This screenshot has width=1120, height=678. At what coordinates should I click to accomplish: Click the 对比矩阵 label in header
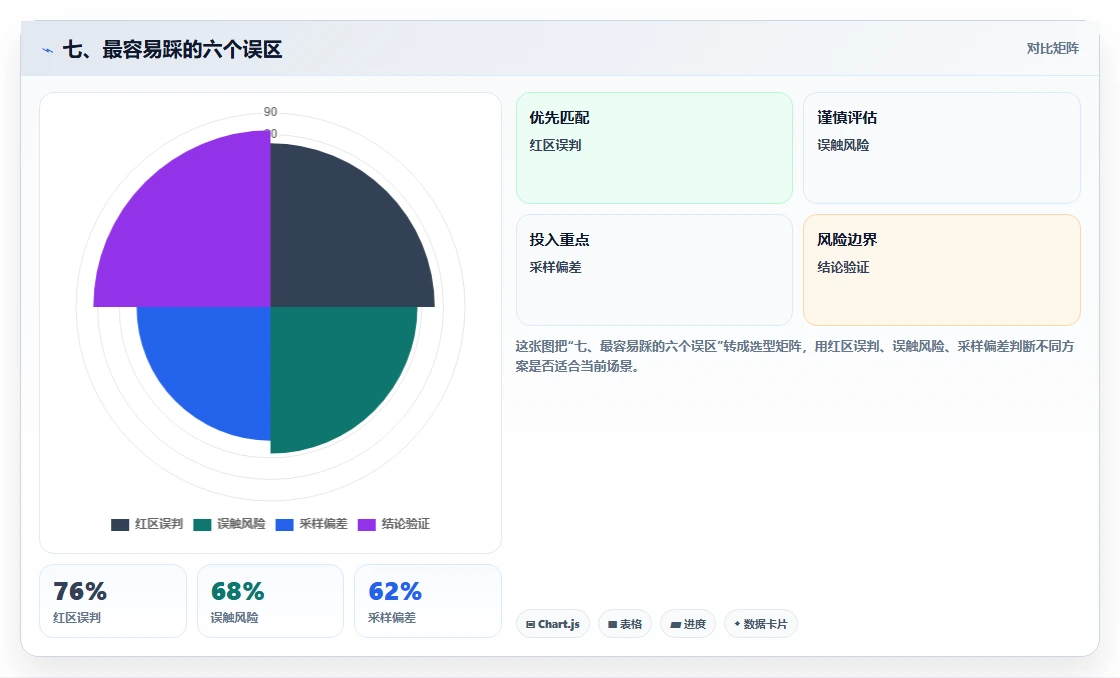(1052, 49)
